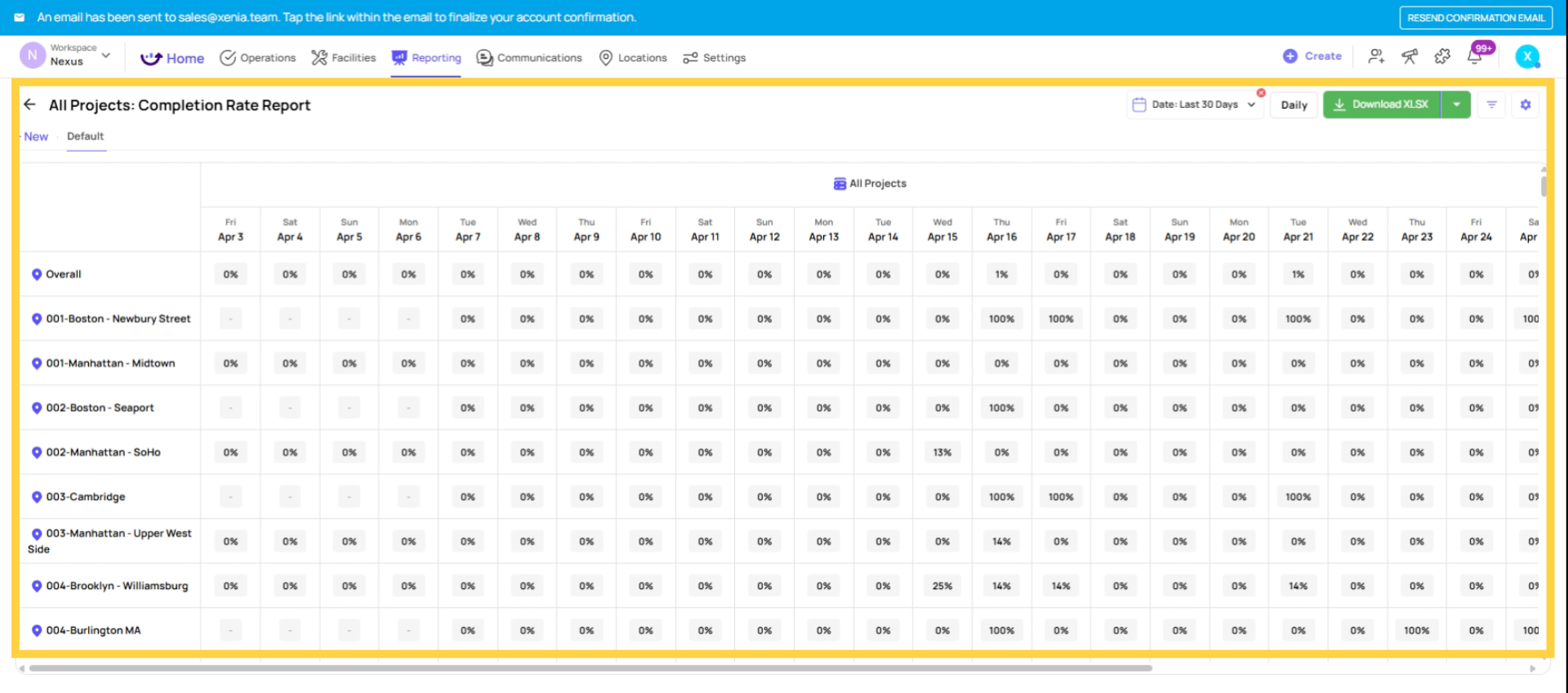Screen dimensions: 1568x693
Task: Click 25% cell for 004-Brooklyn - Williamsburg
Action: tap(942, 586)
